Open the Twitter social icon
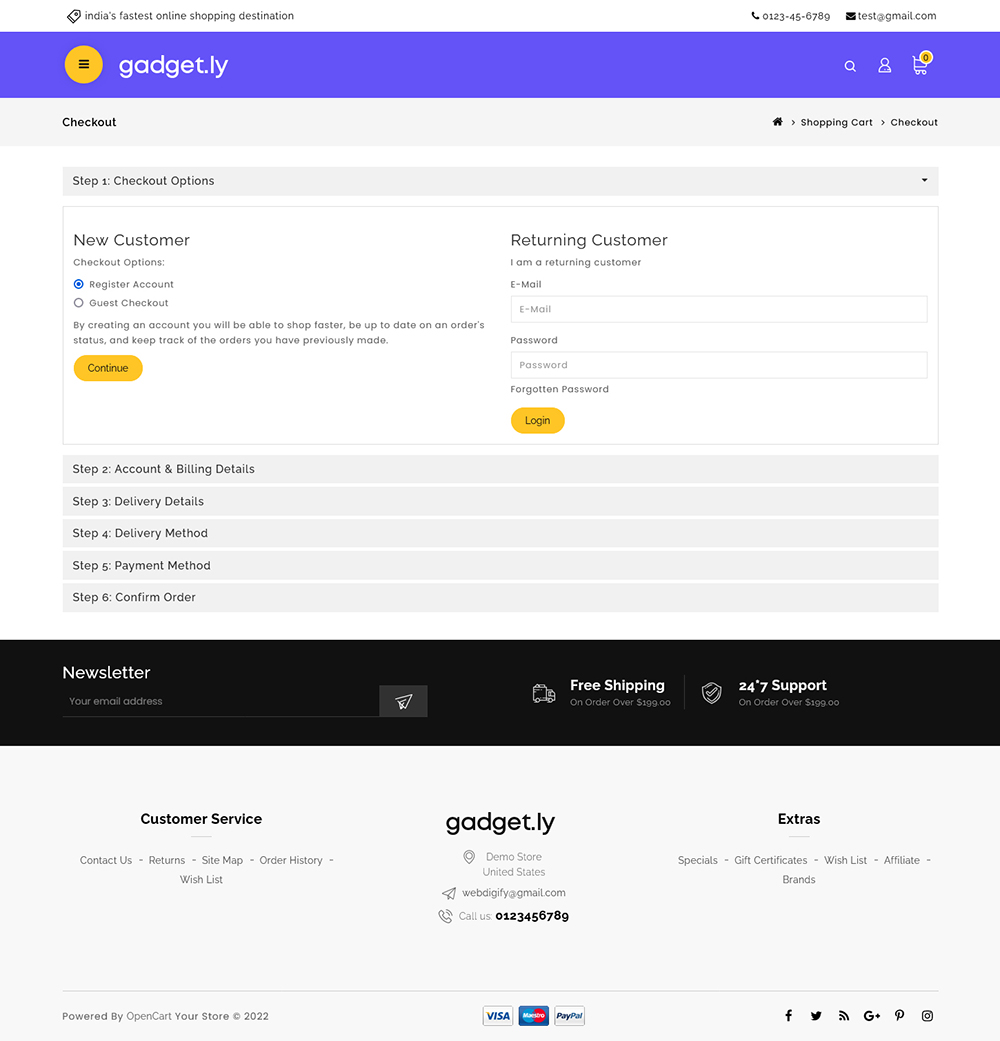The width and height of the screenshot is (1000, 1041). [x=816, y=1016]
